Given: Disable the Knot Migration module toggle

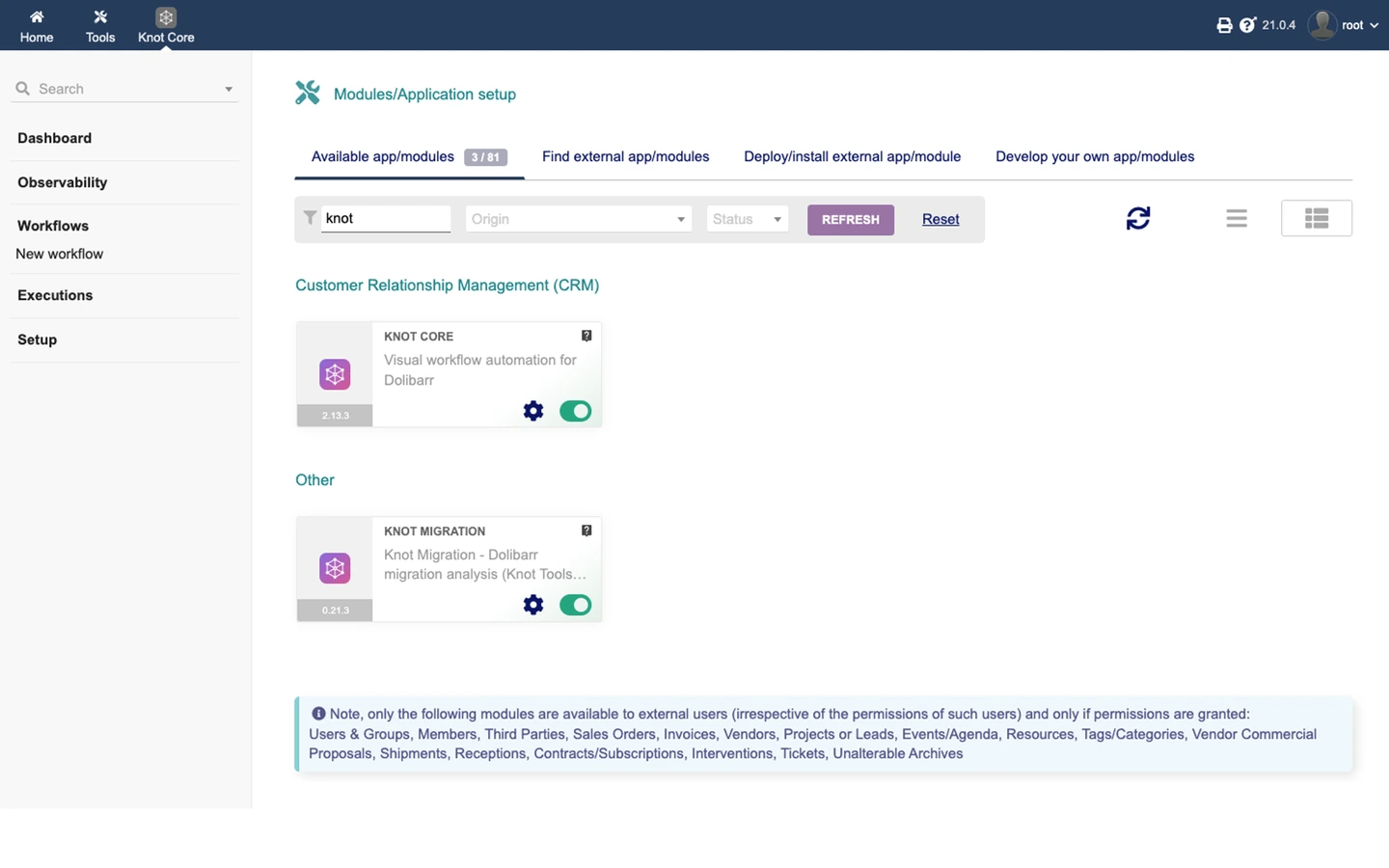Looking at the screenshot, I should coord(576,605).
